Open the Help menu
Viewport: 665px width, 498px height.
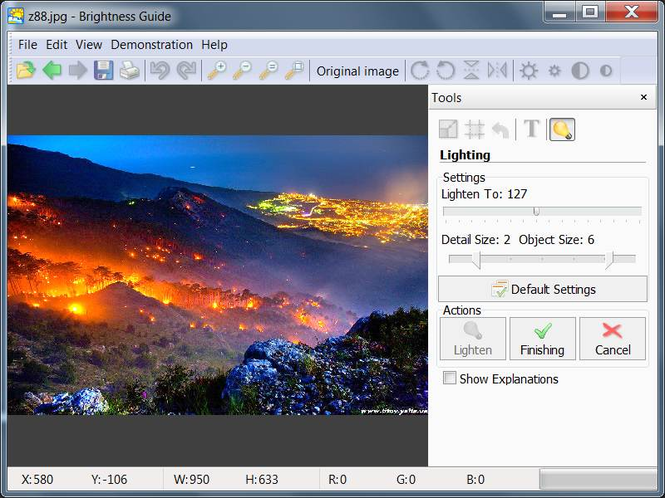click(x=214, y=45)
